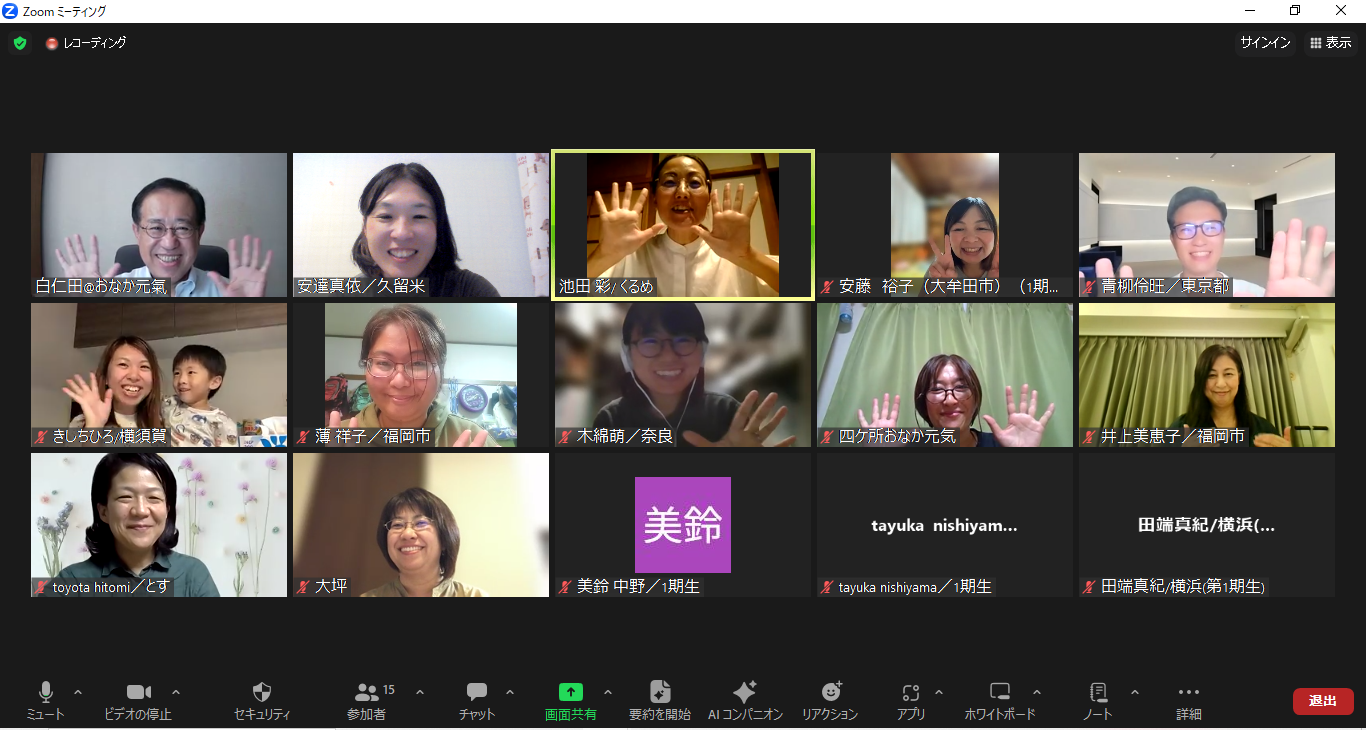Click the サインイン sign-in button
The image size is (1366, 730).
(1265, 43)
